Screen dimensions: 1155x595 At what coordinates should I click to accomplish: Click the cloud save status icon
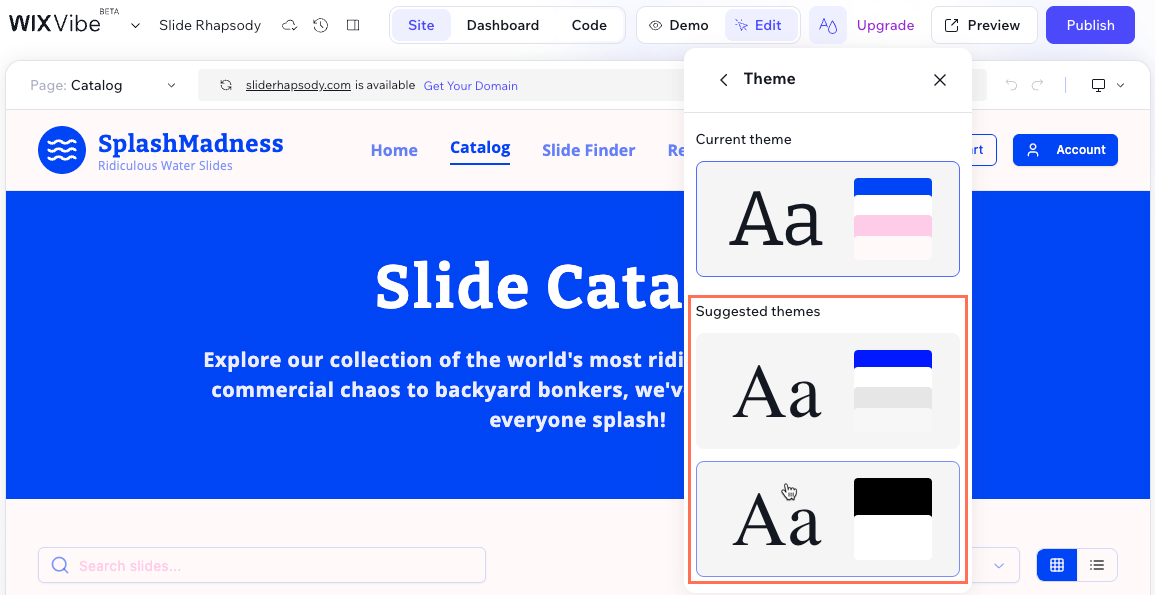coord(289,25)
